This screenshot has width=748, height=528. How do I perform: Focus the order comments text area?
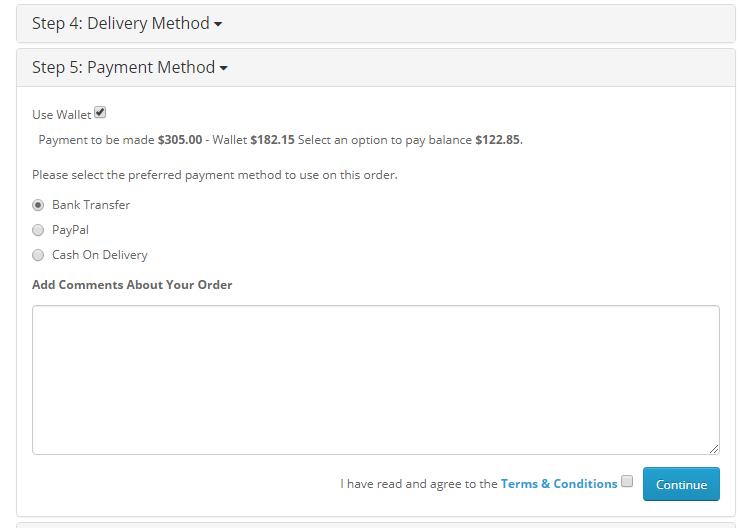[376, 380]
